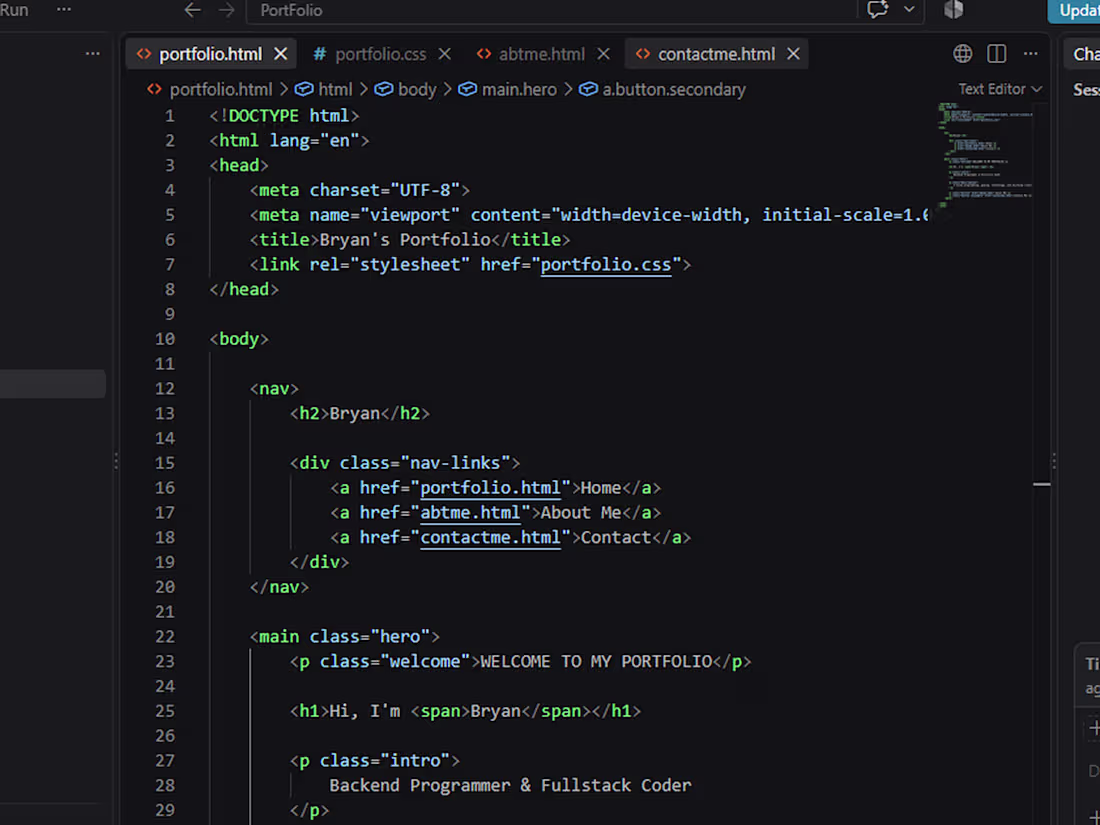Image resolution: width=1100 pixels, height=825 pixels.
Task: Click the main.hero breadcrumb
Action: coord(519,90)
